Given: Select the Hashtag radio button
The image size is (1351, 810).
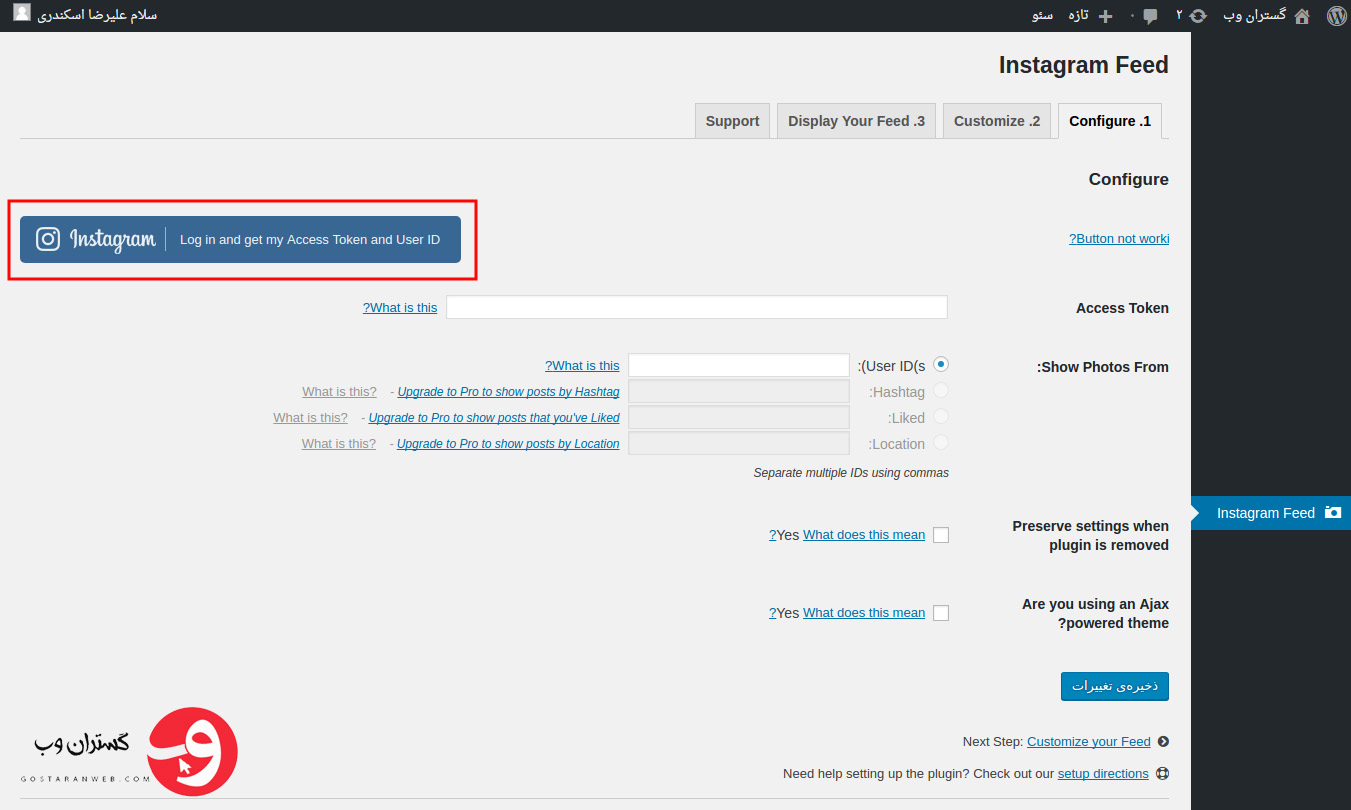Looking at the screenshot, I should pos(940,391).
